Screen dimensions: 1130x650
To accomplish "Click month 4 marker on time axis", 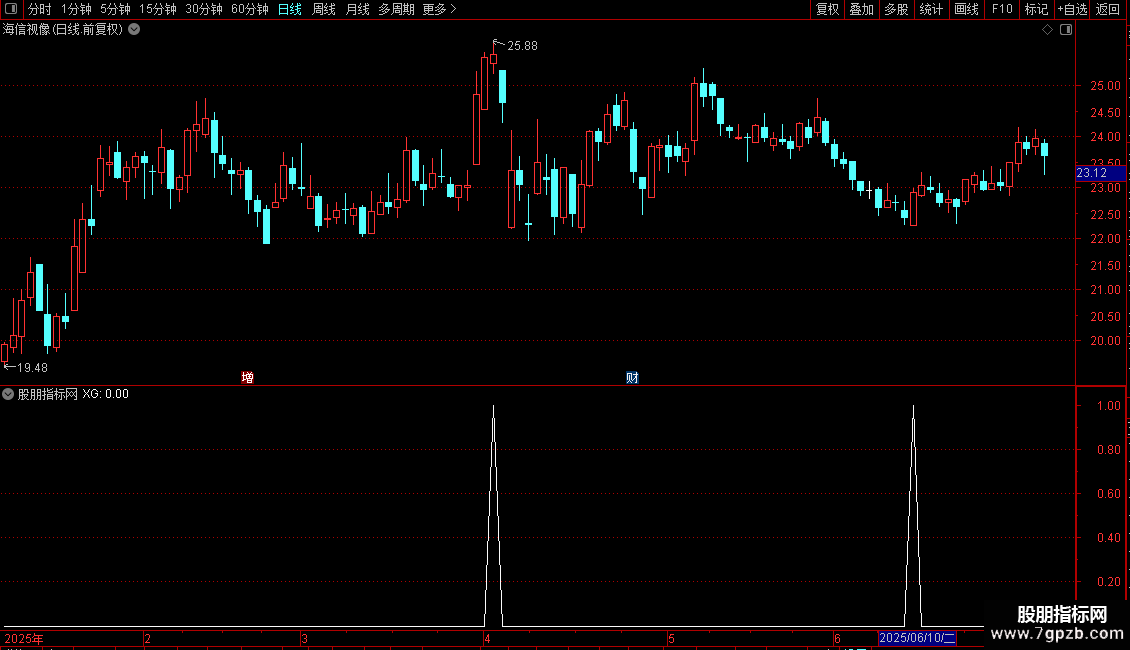I will coord(487,638).
